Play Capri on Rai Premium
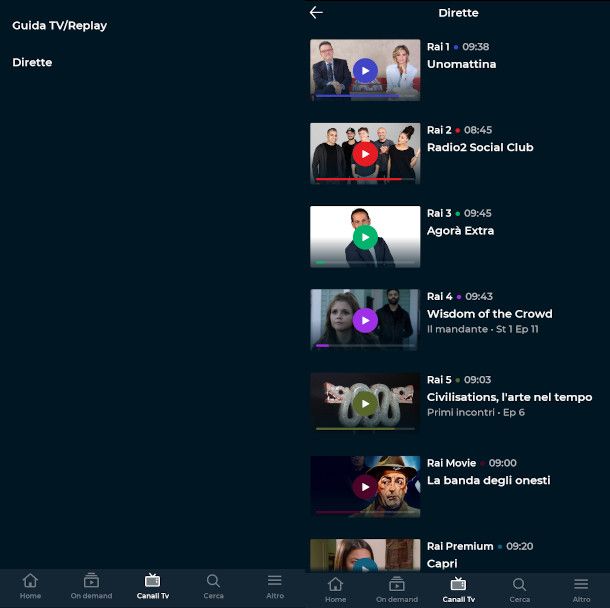 [x=365, y=566]
